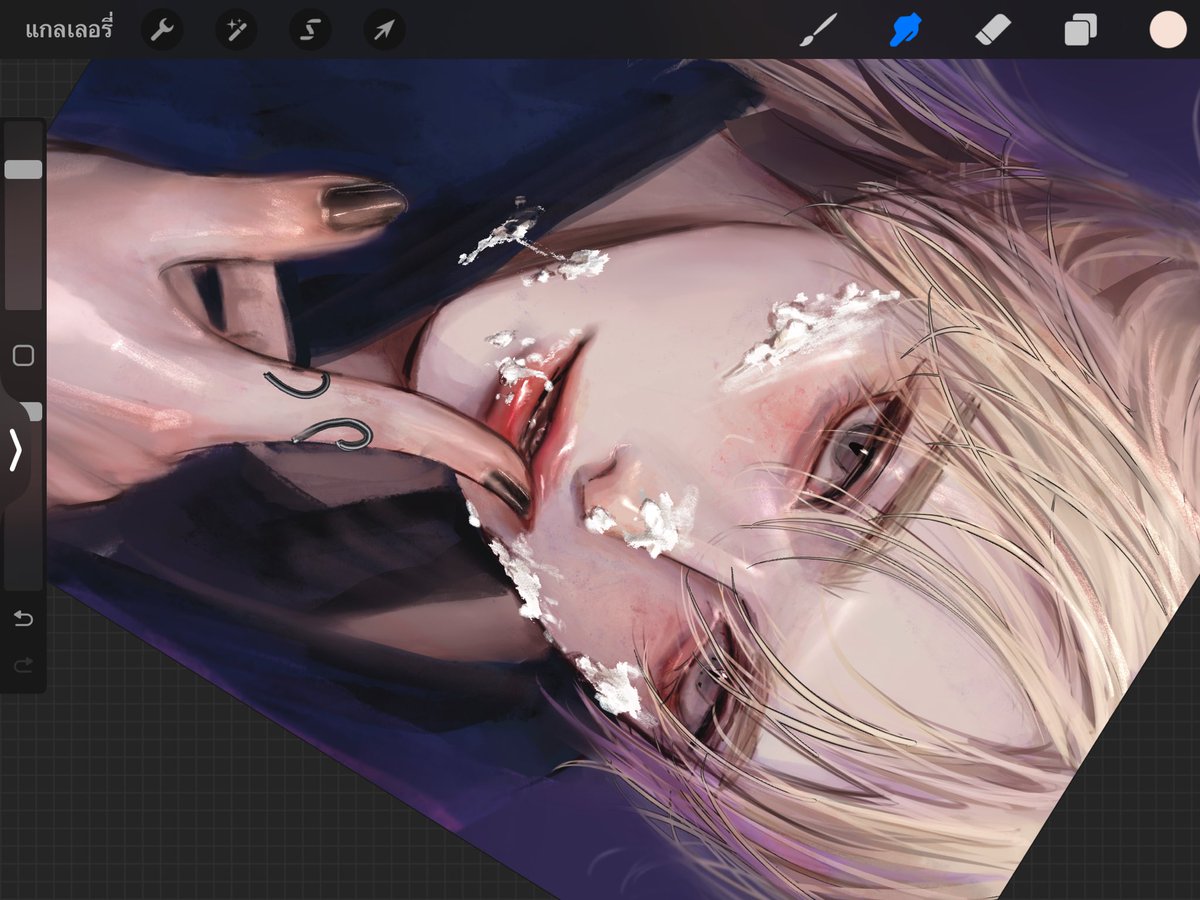Tap the square Modify button on the sidebar
This screenshot has height=900, width=1200.
(22, 356)
